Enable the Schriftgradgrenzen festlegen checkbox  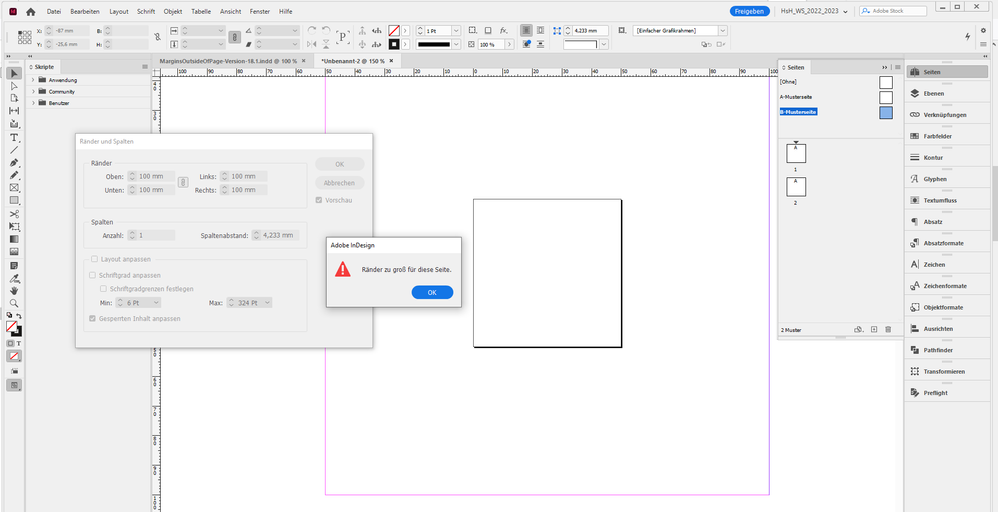[x=104, y=288]
